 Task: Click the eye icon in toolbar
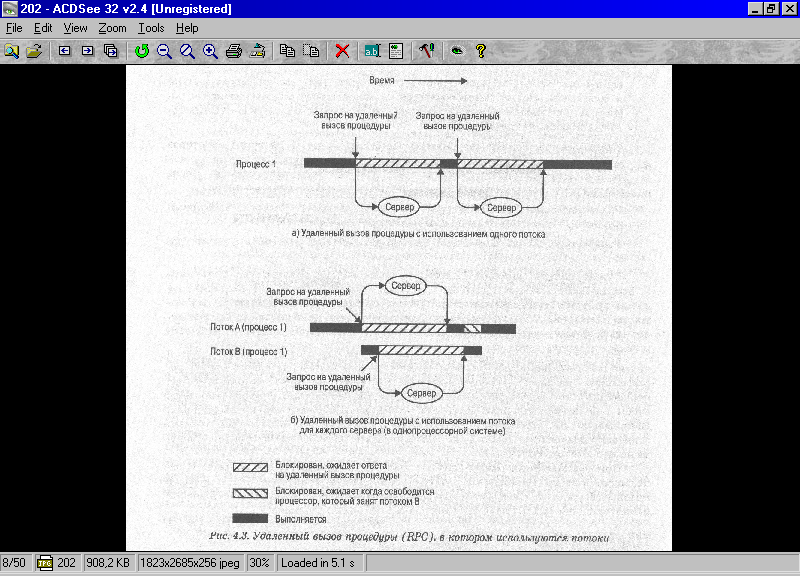(457, 51)
